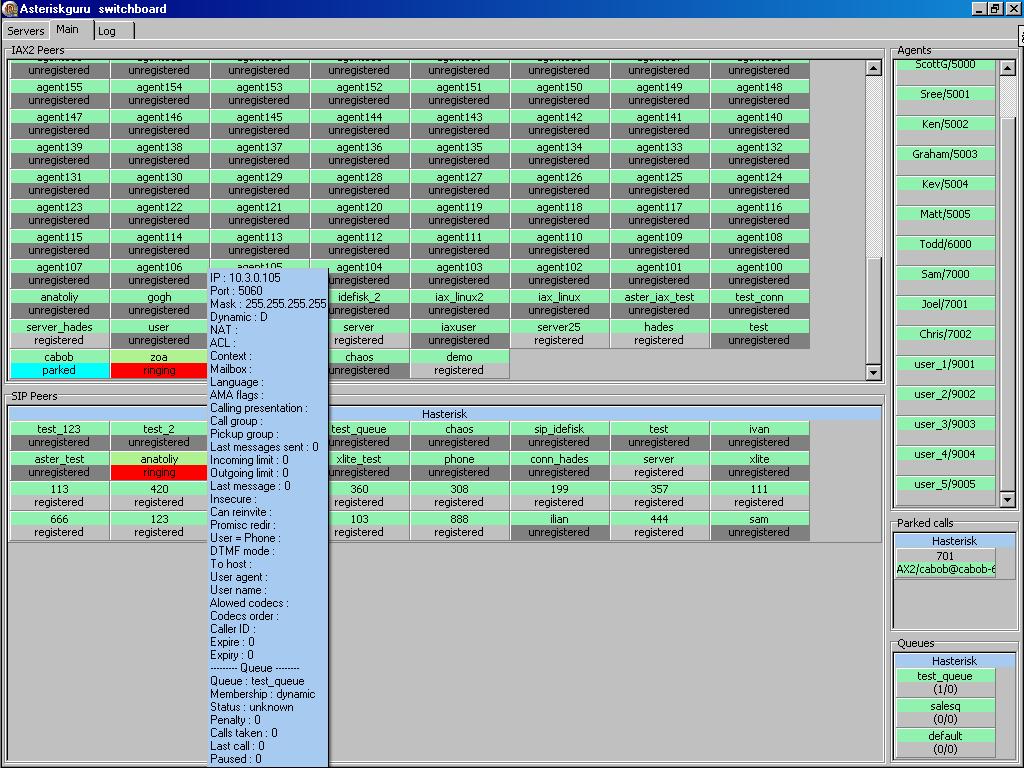The image size is (1024, 768).
Task: Click agent ScottG/5000 in Agents list
Action: (x=945, y=68)
